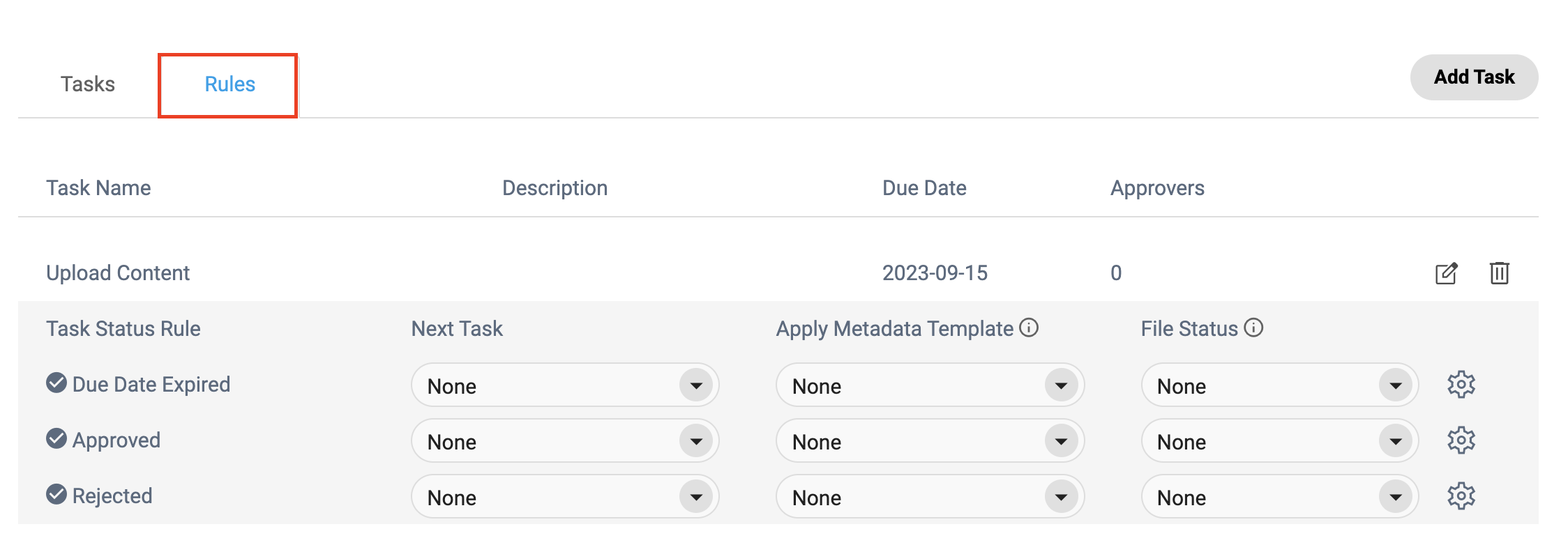Image resolution: width=1568 pixels, height=538 pixels.
Task: Select the Rules tab
Action: [x=229, y=84]
